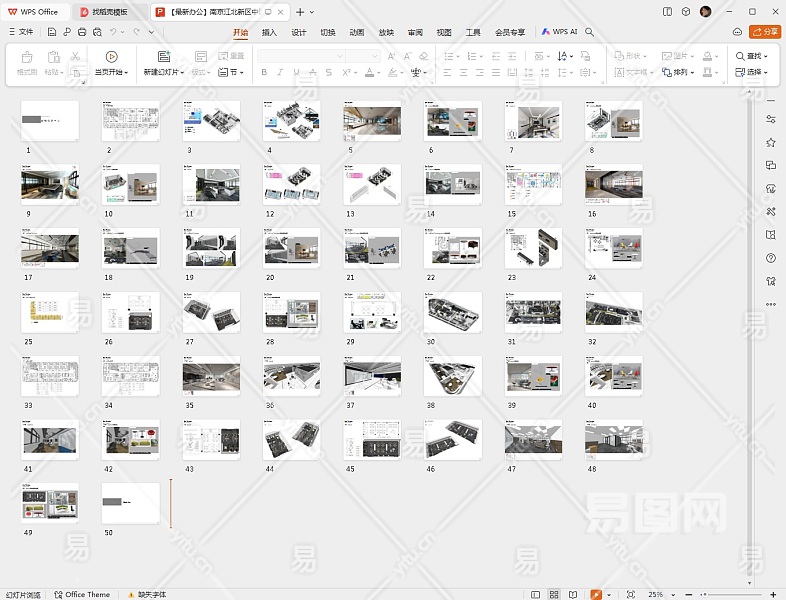Switch to normal view in status bar
This screenshot has width=786, height=600.
(x=536, y=594)
